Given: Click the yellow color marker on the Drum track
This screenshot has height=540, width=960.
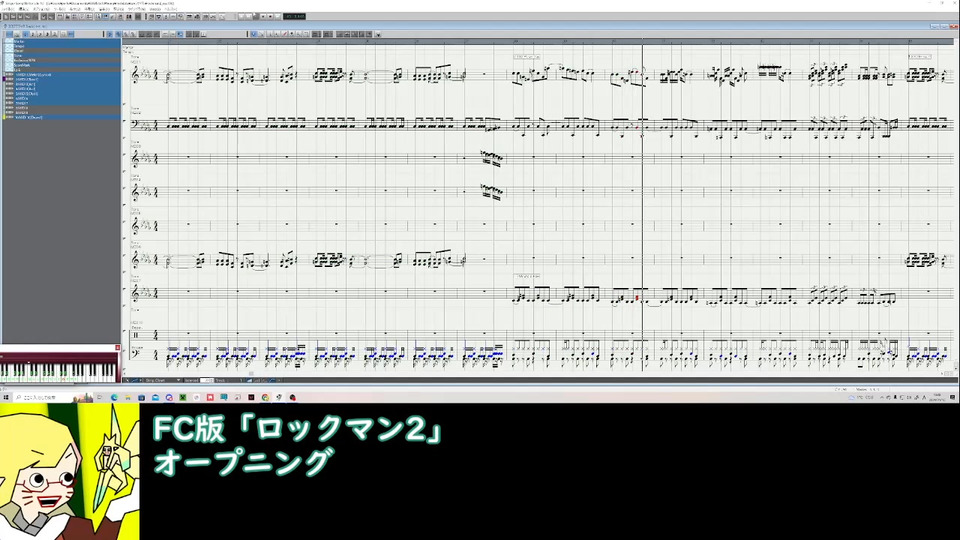Looking at the screenshot, I should pos(6,117).
